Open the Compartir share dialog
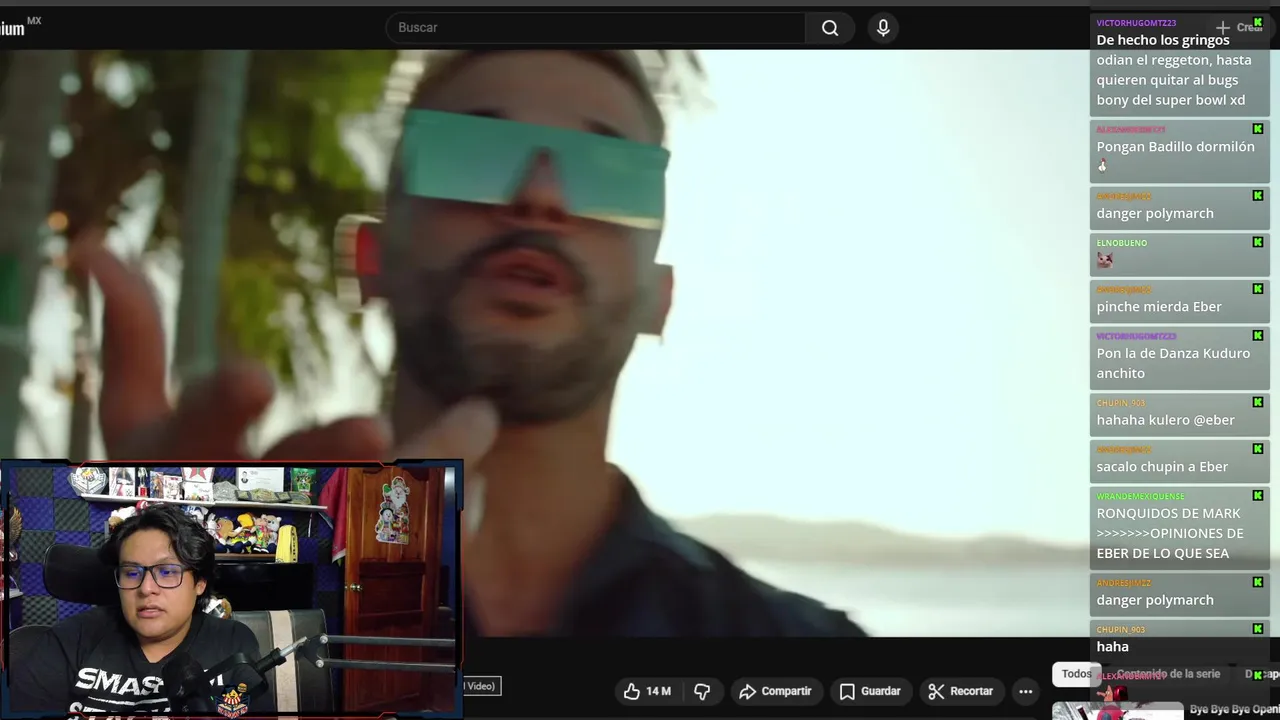 (775, 691)
